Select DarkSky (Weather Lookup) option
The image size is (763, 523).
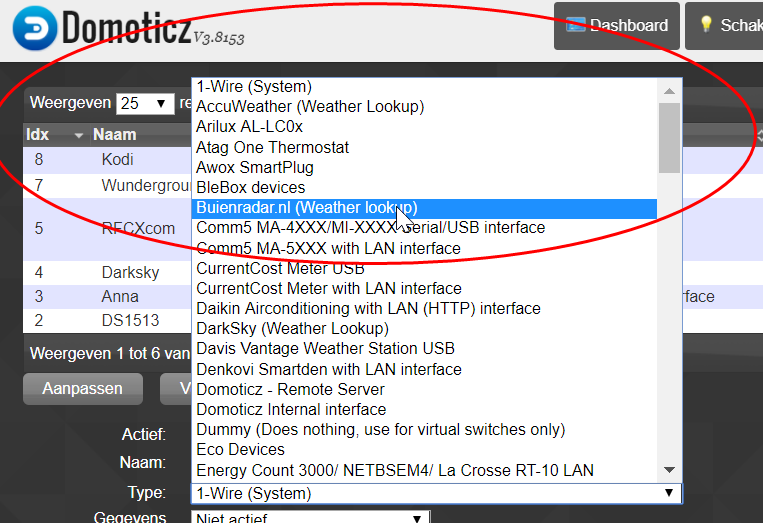[424, 329]
